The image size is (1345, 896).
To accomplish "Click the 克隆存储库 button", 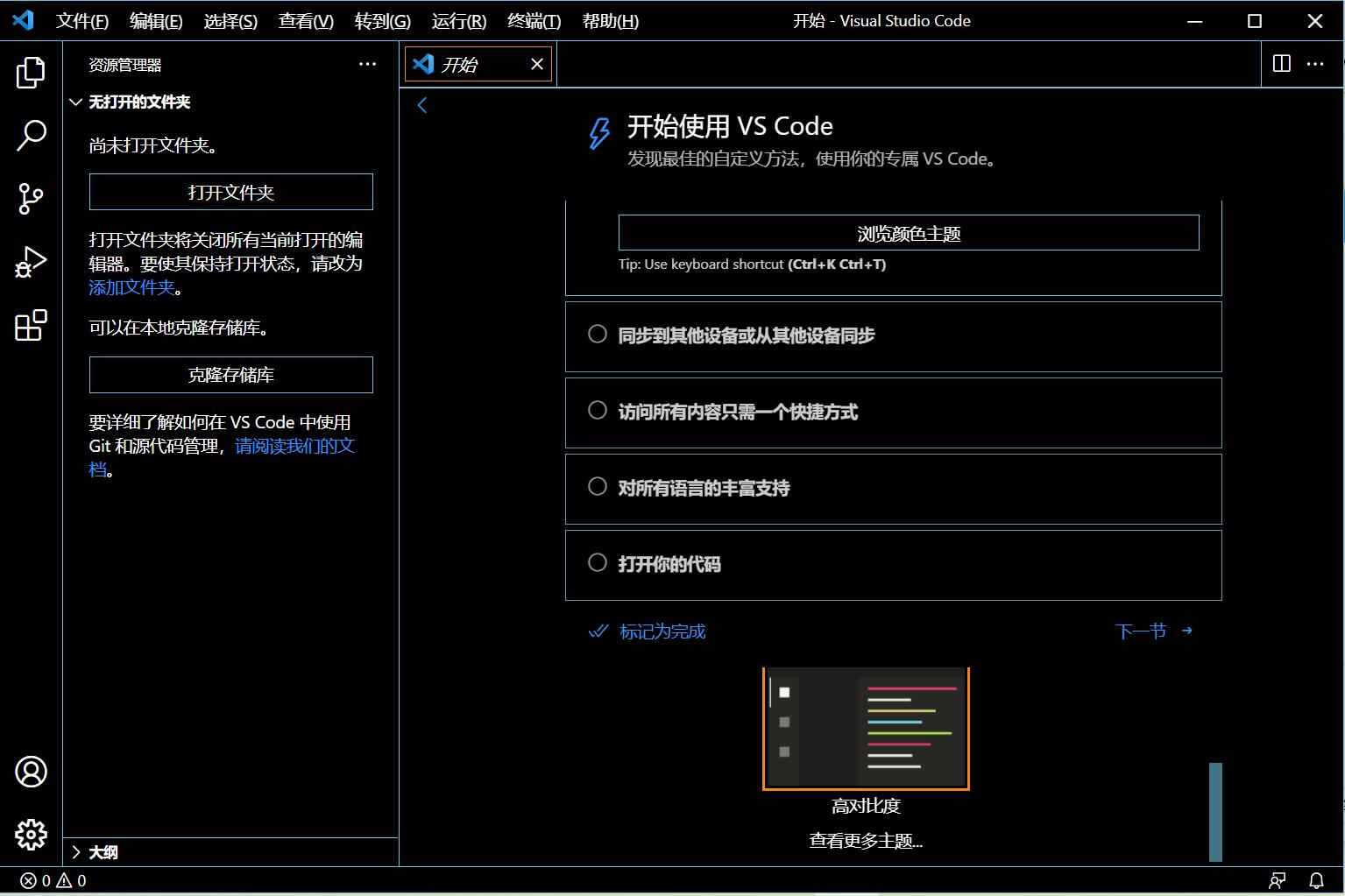I will tap(231, 375).
